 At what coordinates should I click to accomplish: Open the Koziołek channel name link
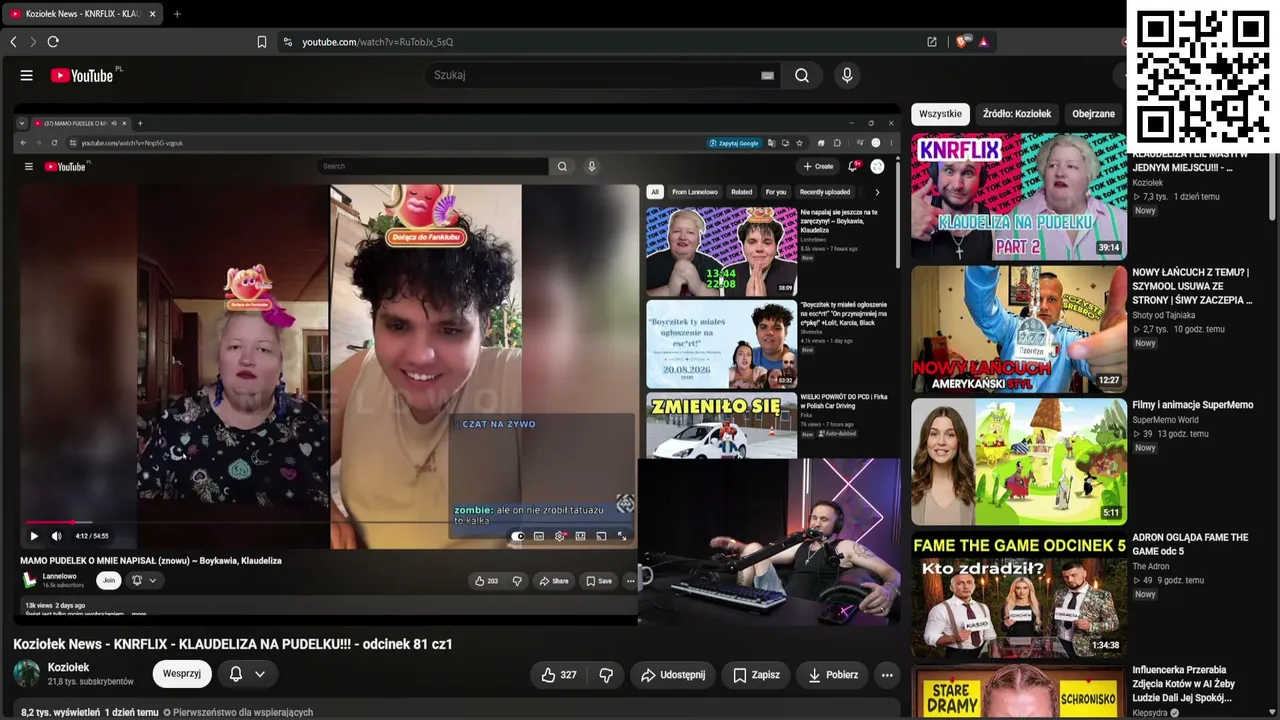68,667
